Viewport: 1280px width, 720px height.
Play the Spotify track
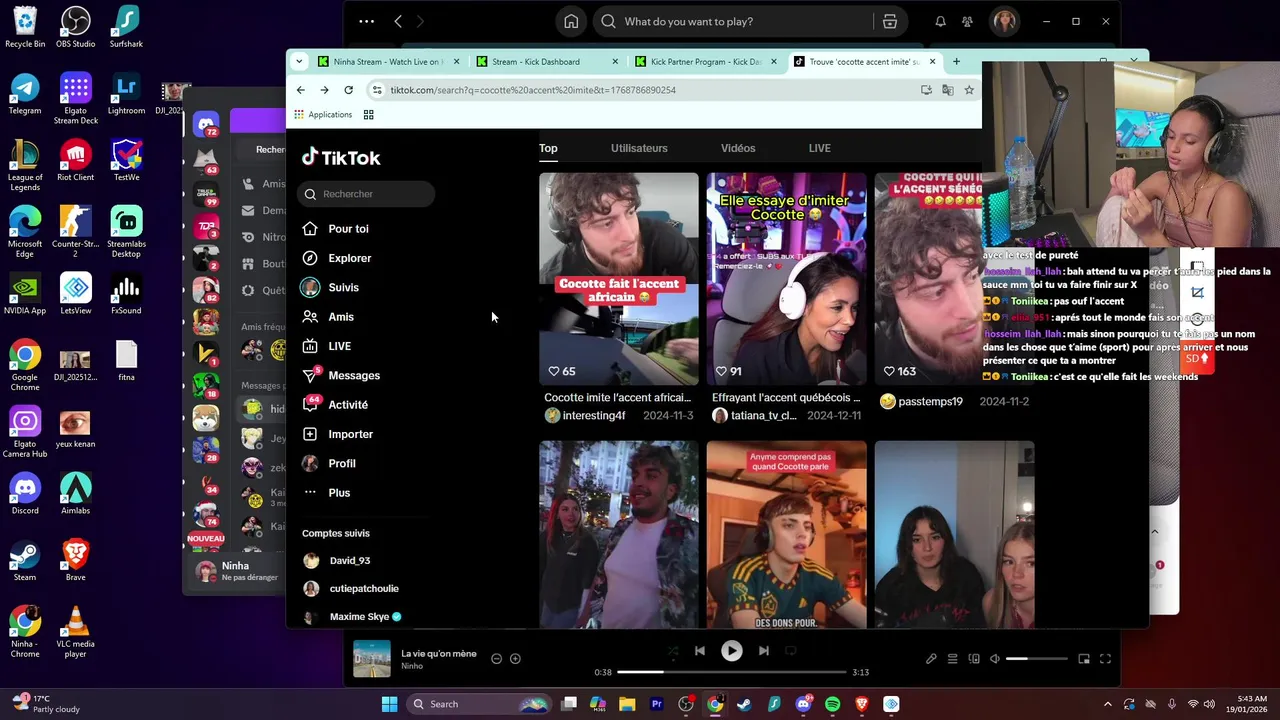[732, 651]
